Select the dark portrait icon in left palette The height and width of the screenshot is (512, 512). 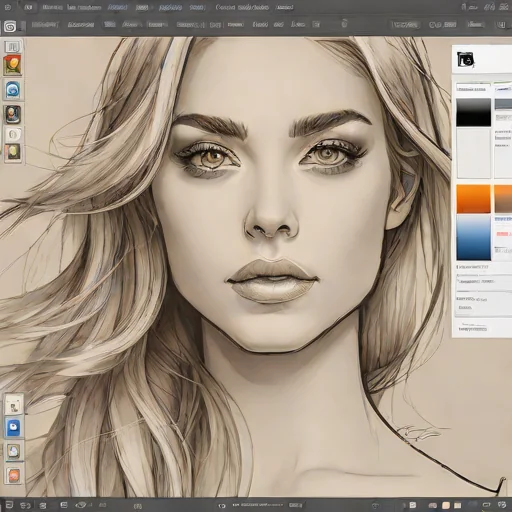click(13, 114)
